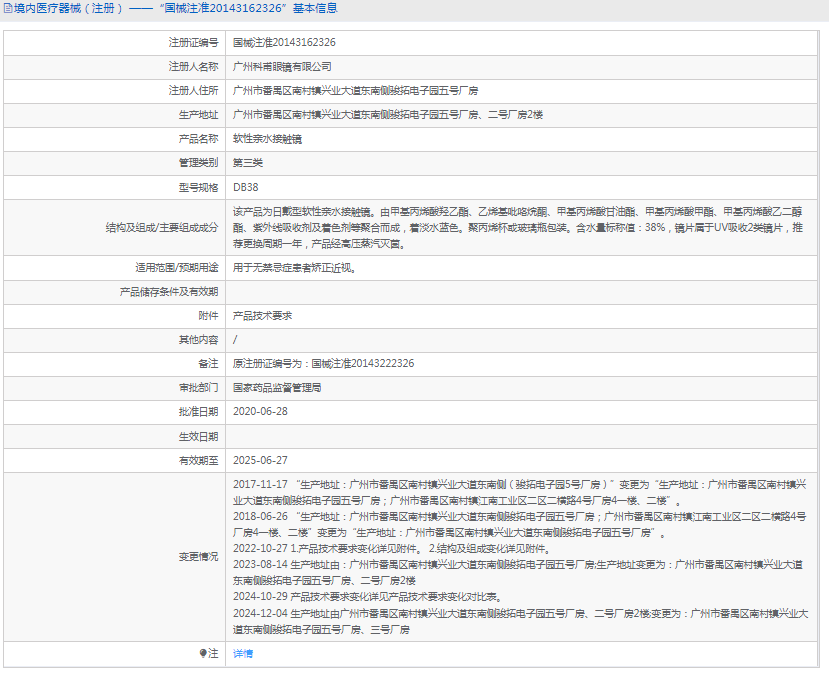Click the 变更情况 row label

pos(197,556)
